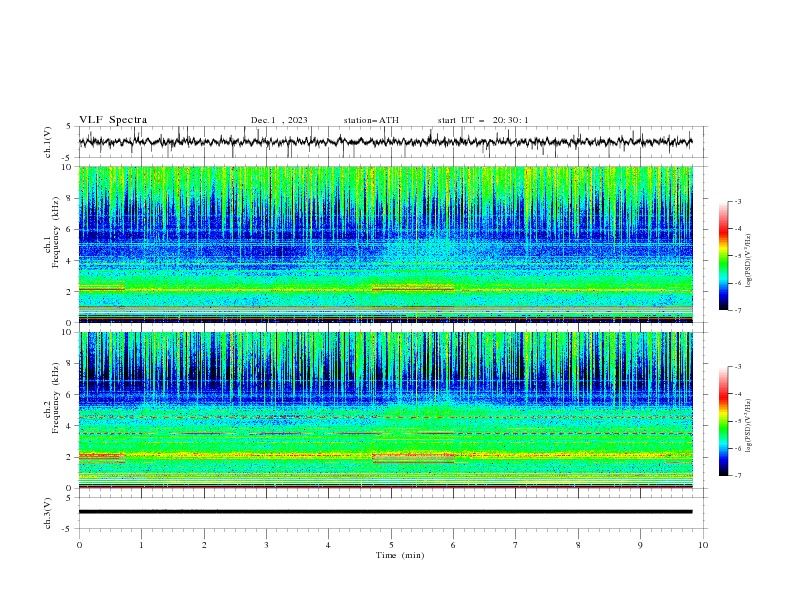
Task: Click the upper colorbar's log(PSD) label
Action: [x=749, y=261]
